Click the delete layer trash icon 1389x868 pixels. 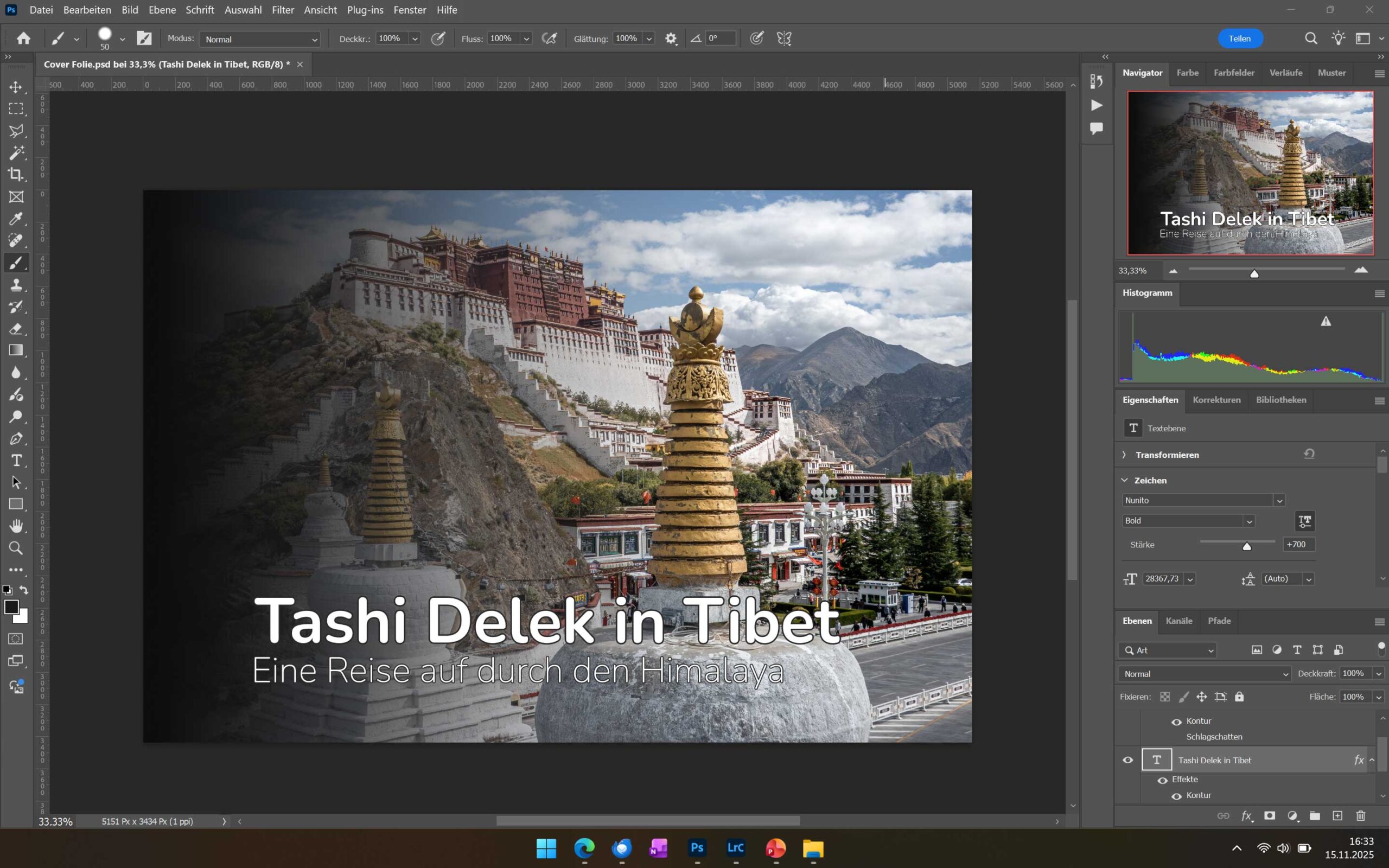(1360, 816)
